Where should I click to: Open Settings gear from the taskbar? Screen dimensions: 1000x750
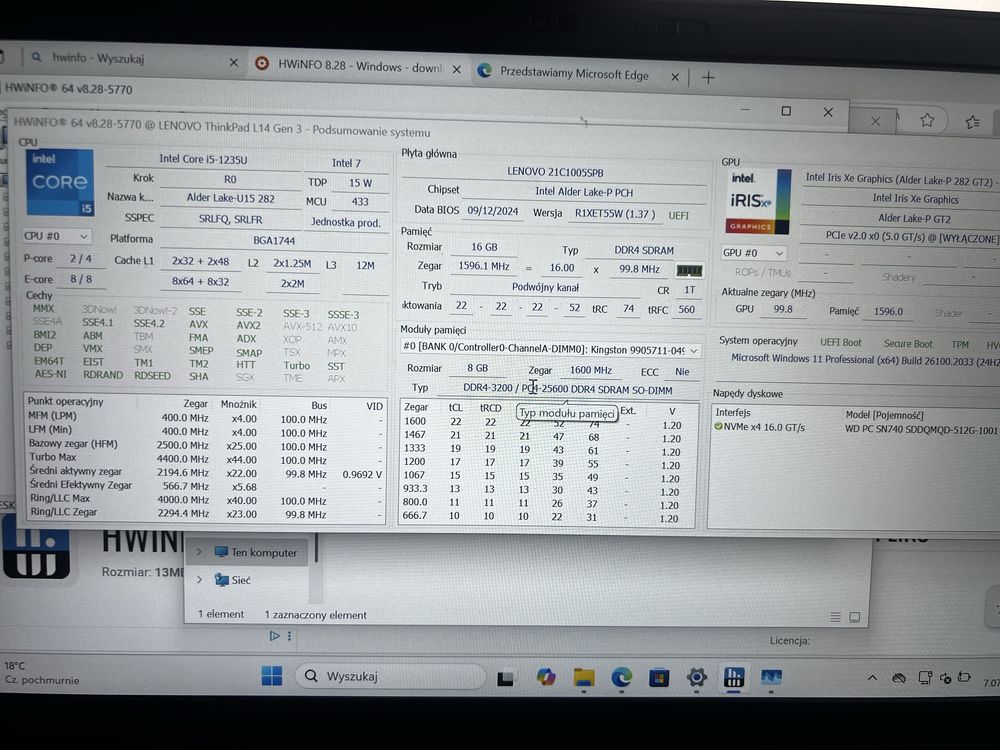(x=696, y=677)
